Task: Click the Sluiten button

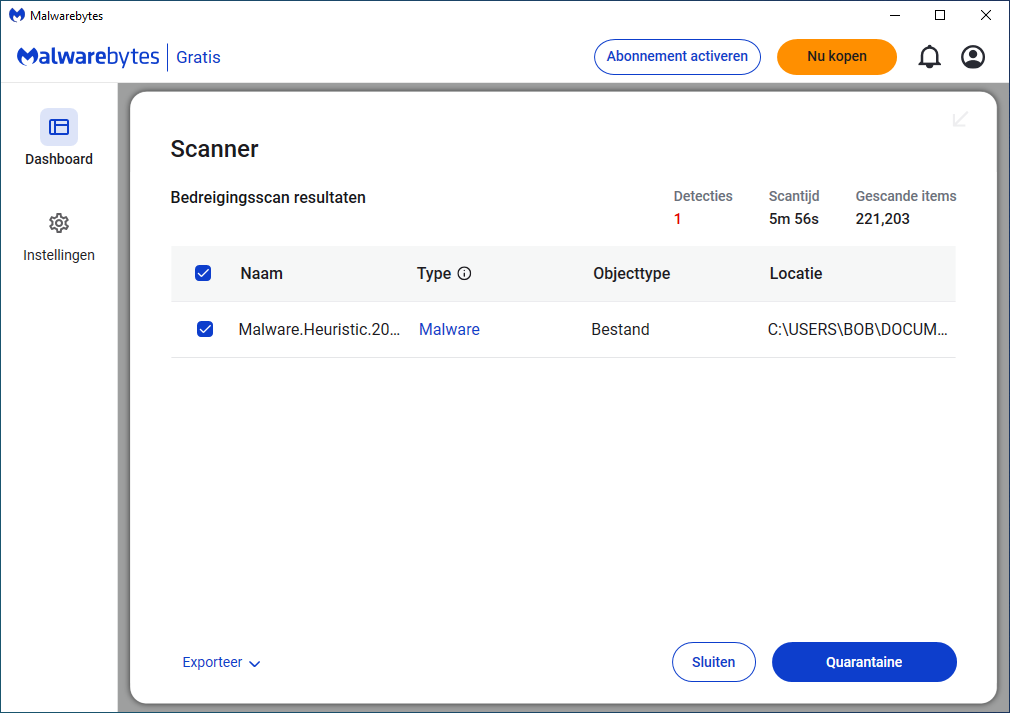Action: 714,662
